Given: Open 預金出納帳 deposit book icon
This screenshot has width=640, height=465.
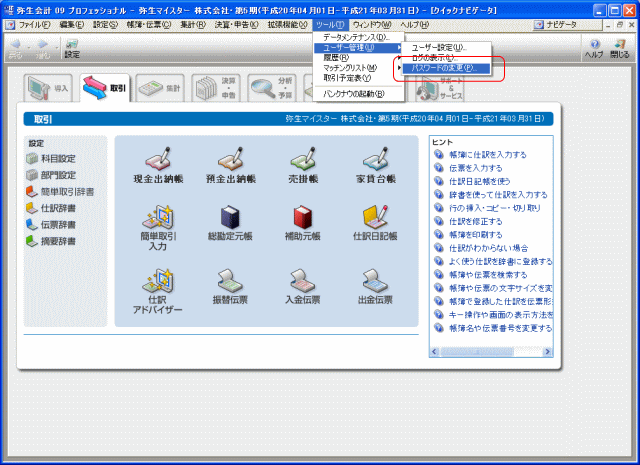Looking at the screenshot, I should (x=231, y=165).
